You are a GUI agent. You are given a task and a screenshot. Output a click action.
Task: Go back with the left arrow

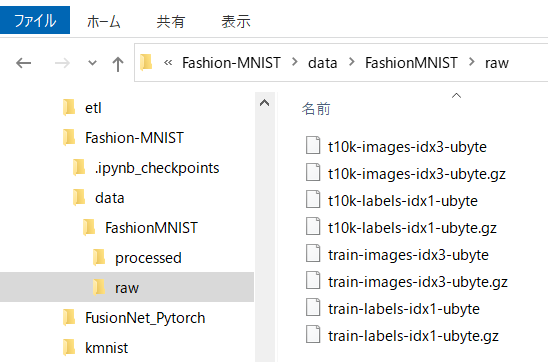click(23, 63)
